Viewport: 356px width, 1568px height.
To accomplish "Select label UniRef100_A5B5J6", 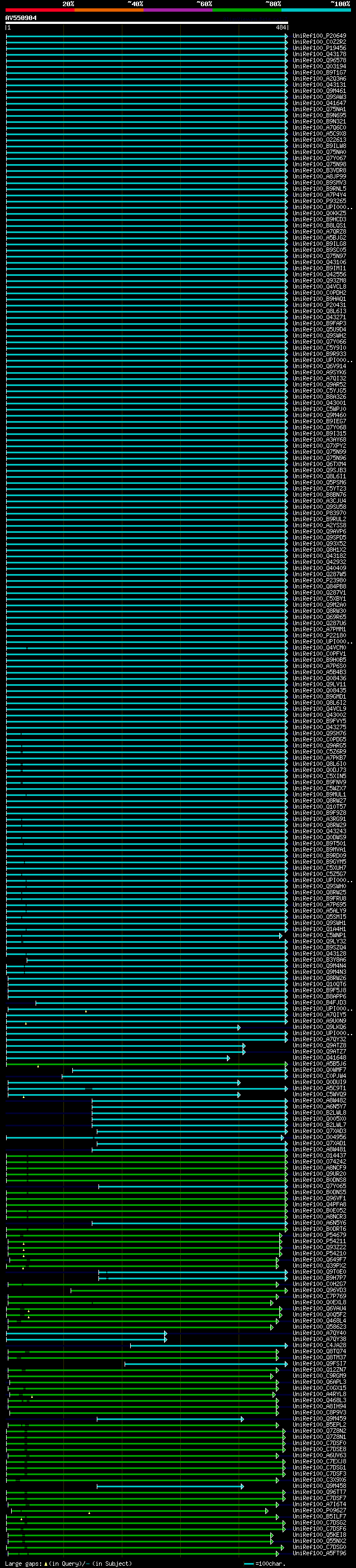I will click(x=319, y=1064).
